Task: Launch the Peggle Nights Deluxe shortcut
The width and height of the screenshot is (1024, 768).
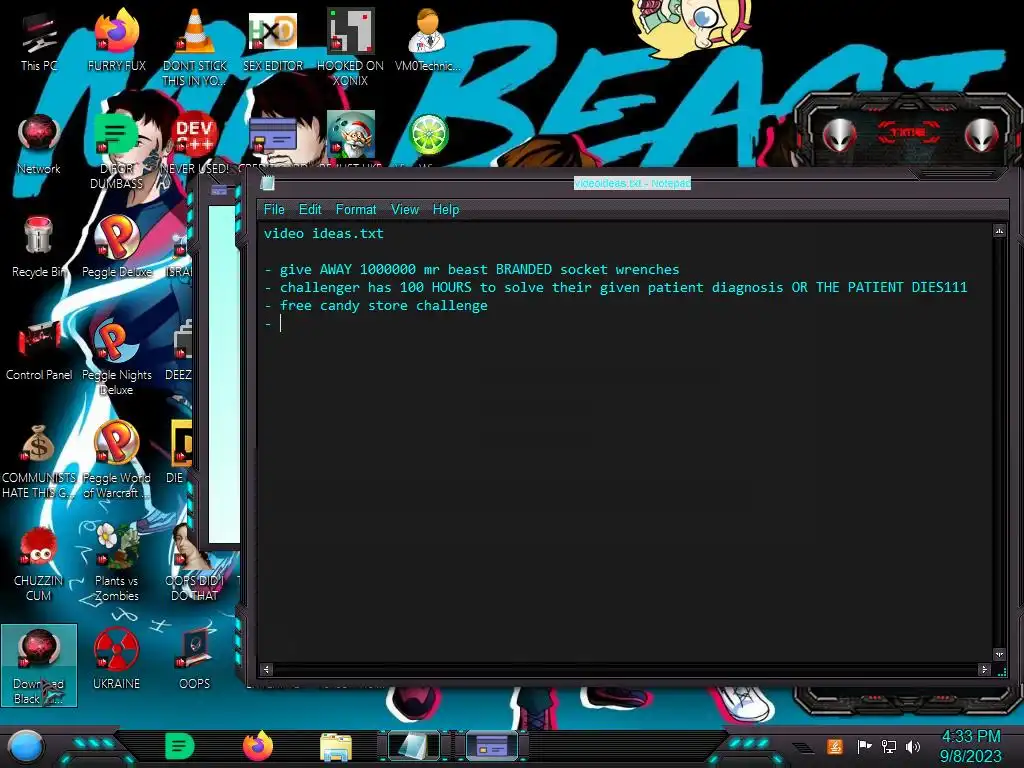Action: 116,357
